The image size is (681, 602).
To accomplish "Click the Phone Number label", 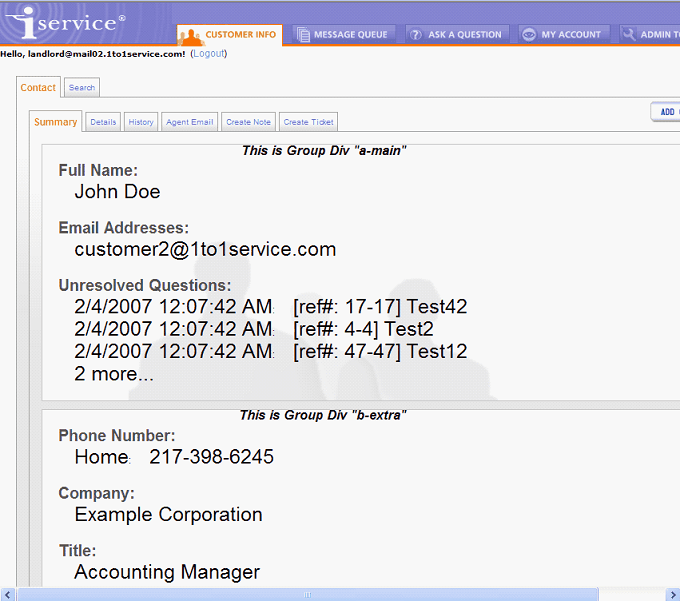I will [117, 435].
